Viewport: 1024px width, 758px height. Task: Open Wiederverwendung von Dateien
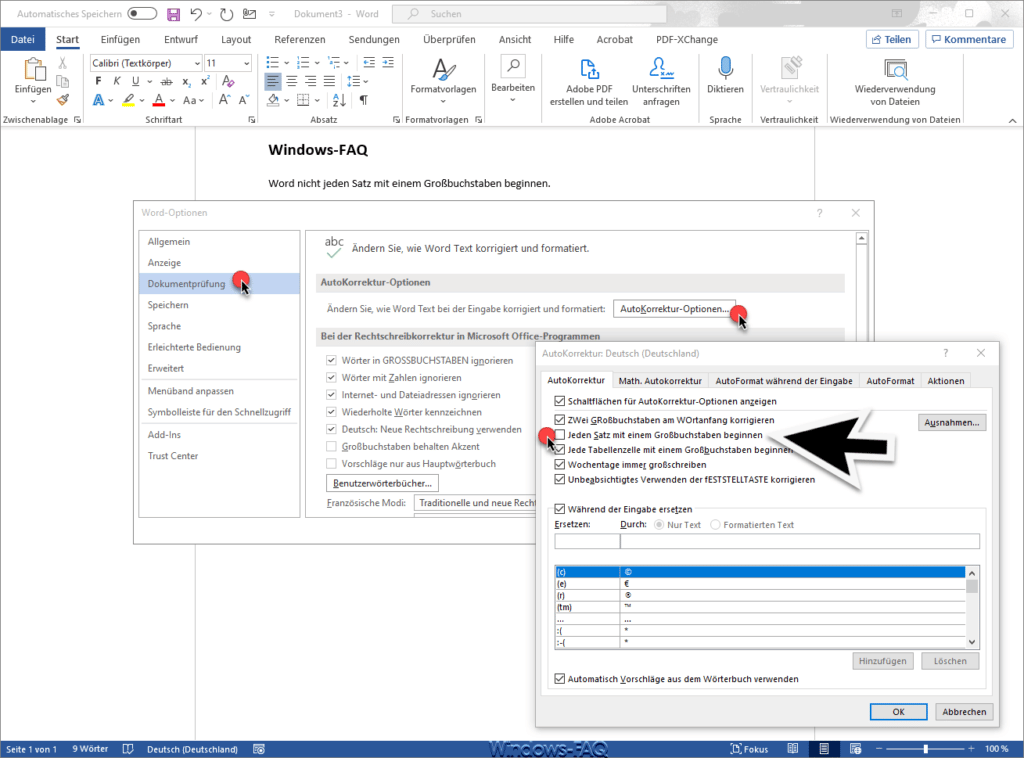click(895, 82)
